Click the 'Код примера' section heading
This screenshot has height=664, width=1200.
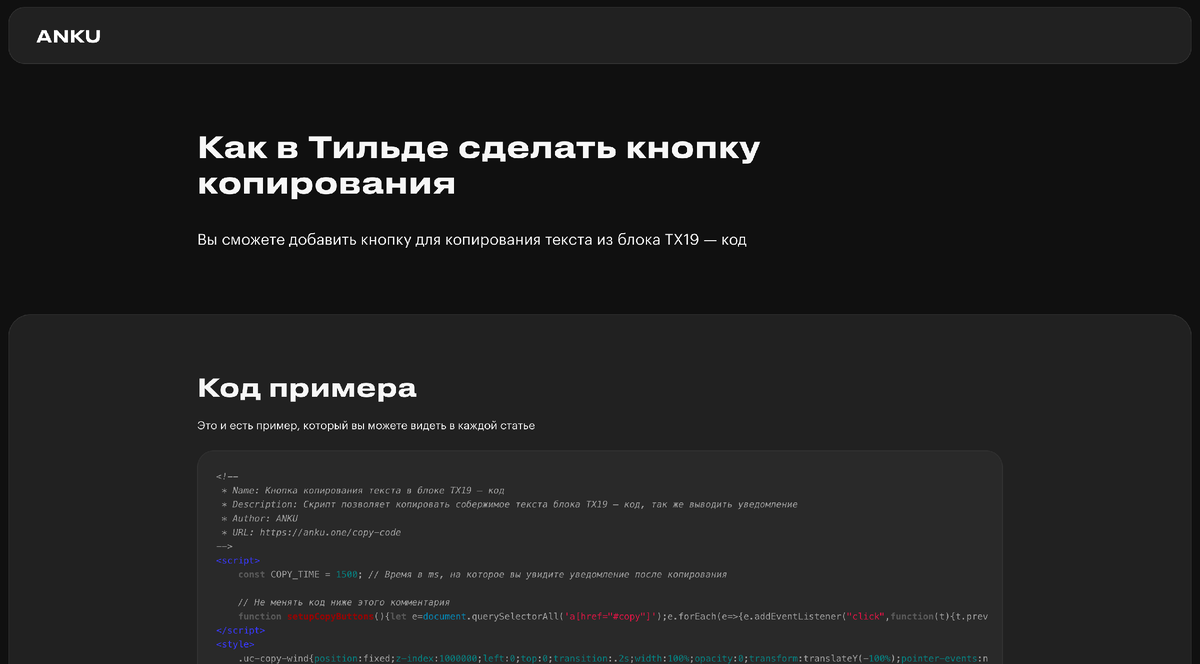[x=307, y=388]
